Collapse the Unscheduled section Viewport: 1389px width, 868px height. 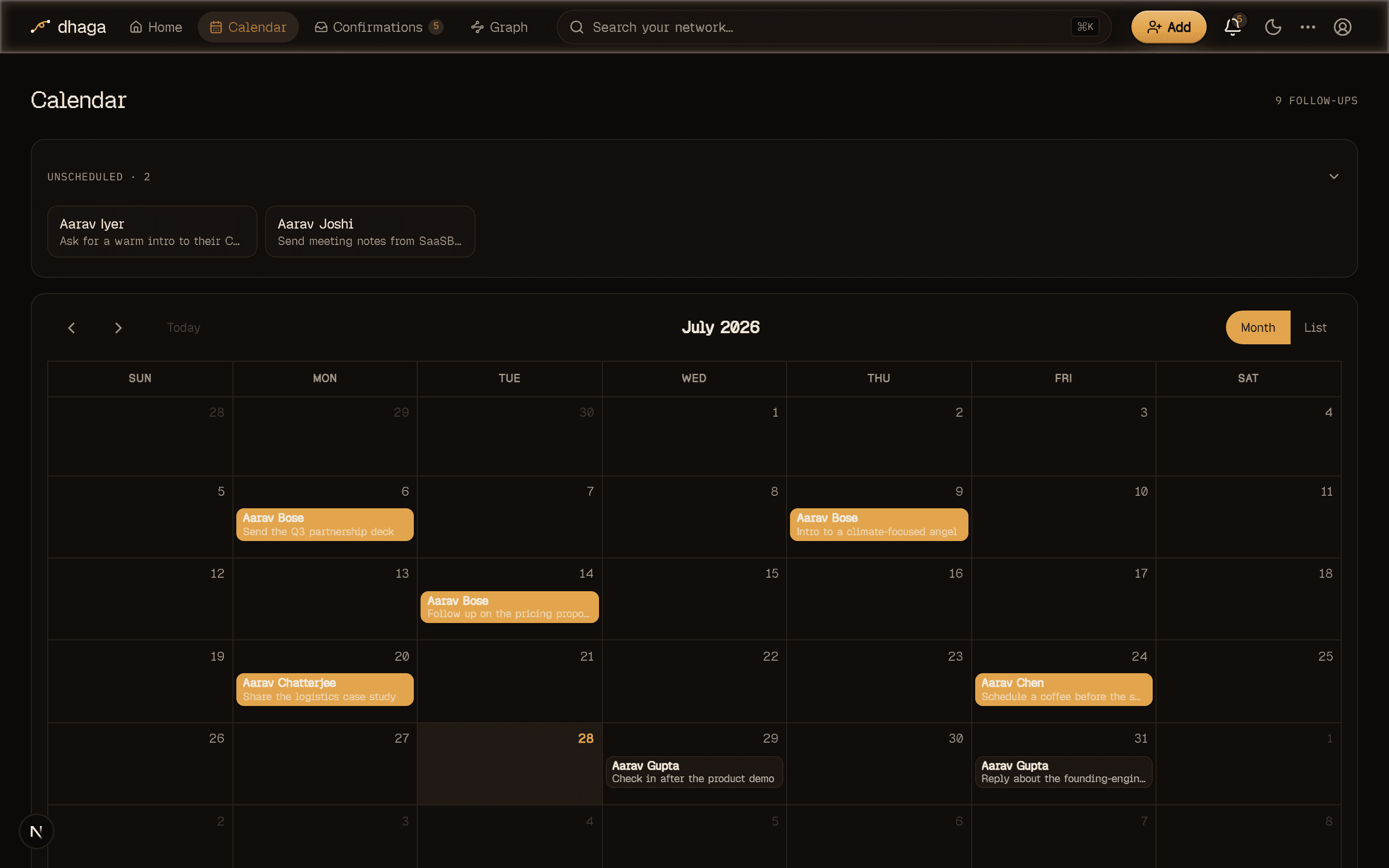pos(1334,176)
